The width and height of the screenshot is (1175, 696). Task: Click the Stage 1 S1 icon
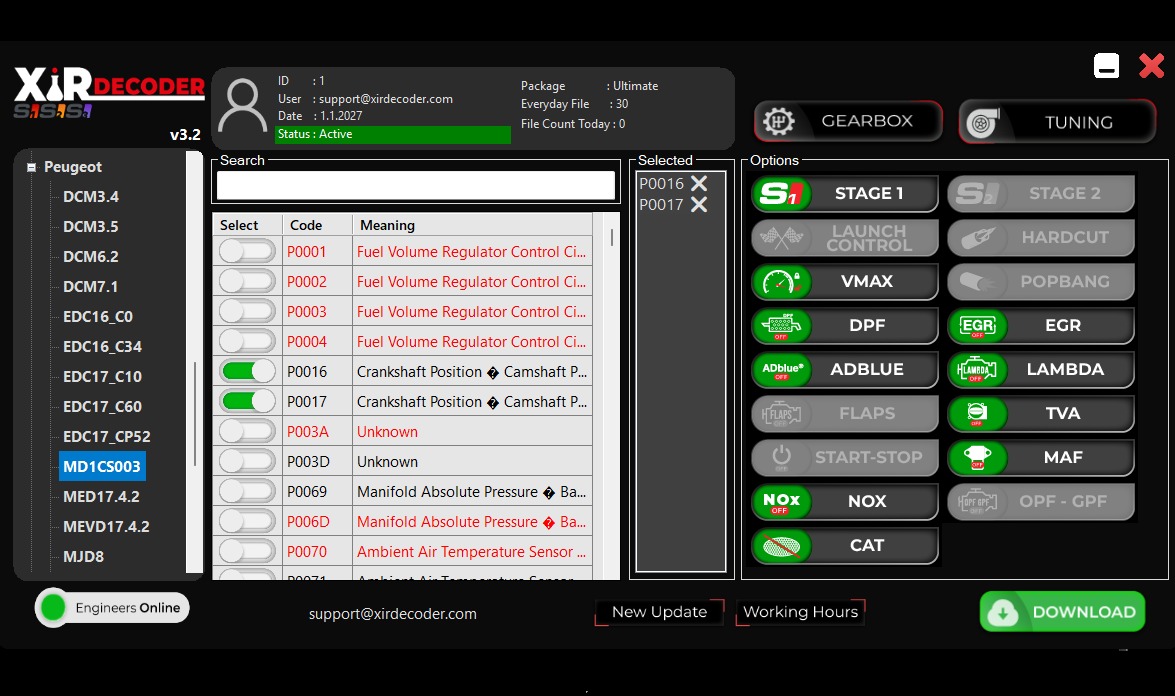(x=782, y=194)
